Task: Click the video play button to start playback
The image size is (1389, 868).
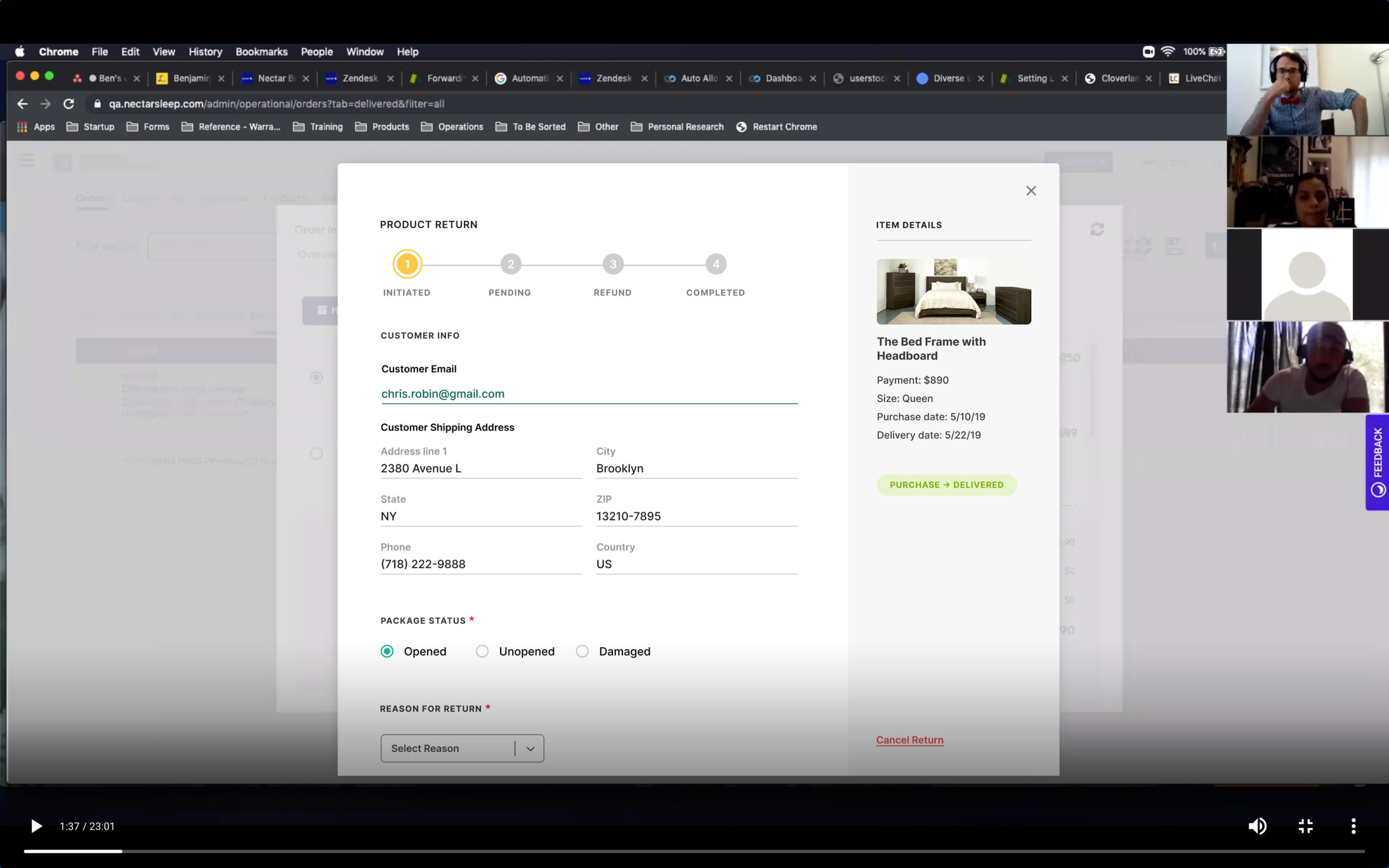Action: click(x=35, y=826)
